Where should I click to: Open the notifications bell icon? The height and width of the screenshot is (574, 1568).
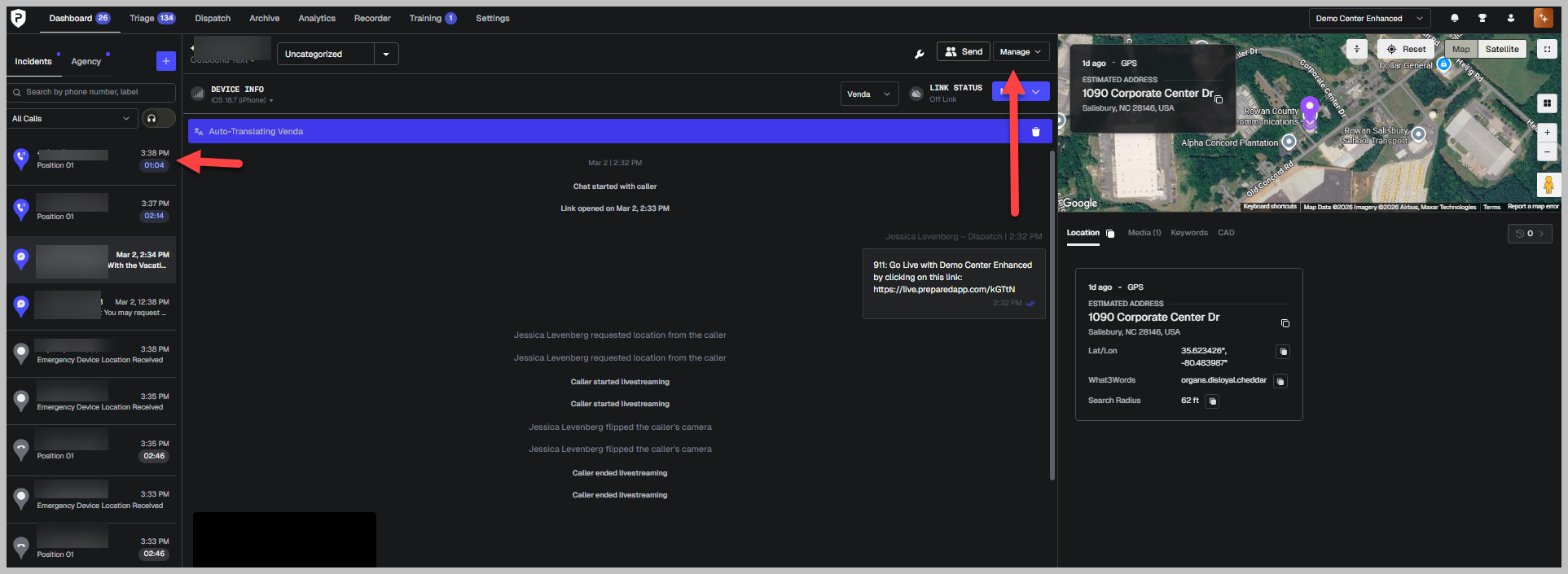[x=1455, y=18]
